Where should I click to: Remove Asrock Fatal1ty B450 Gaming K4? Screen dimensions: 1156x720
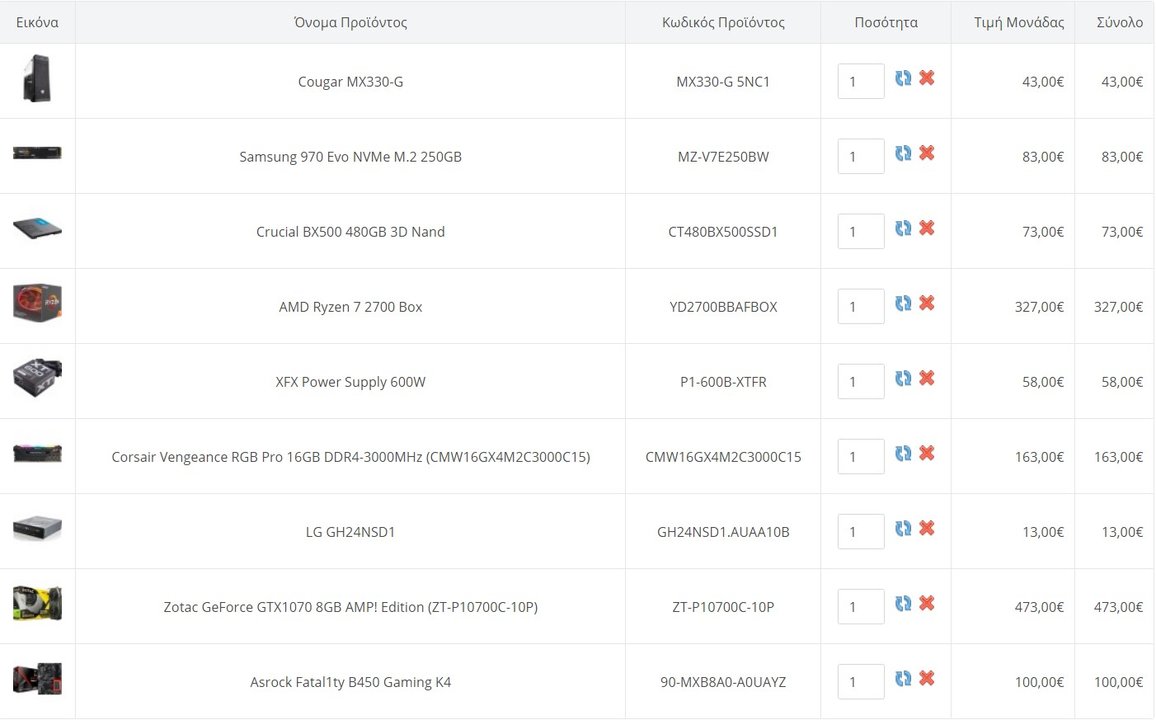tap(927, 679)
